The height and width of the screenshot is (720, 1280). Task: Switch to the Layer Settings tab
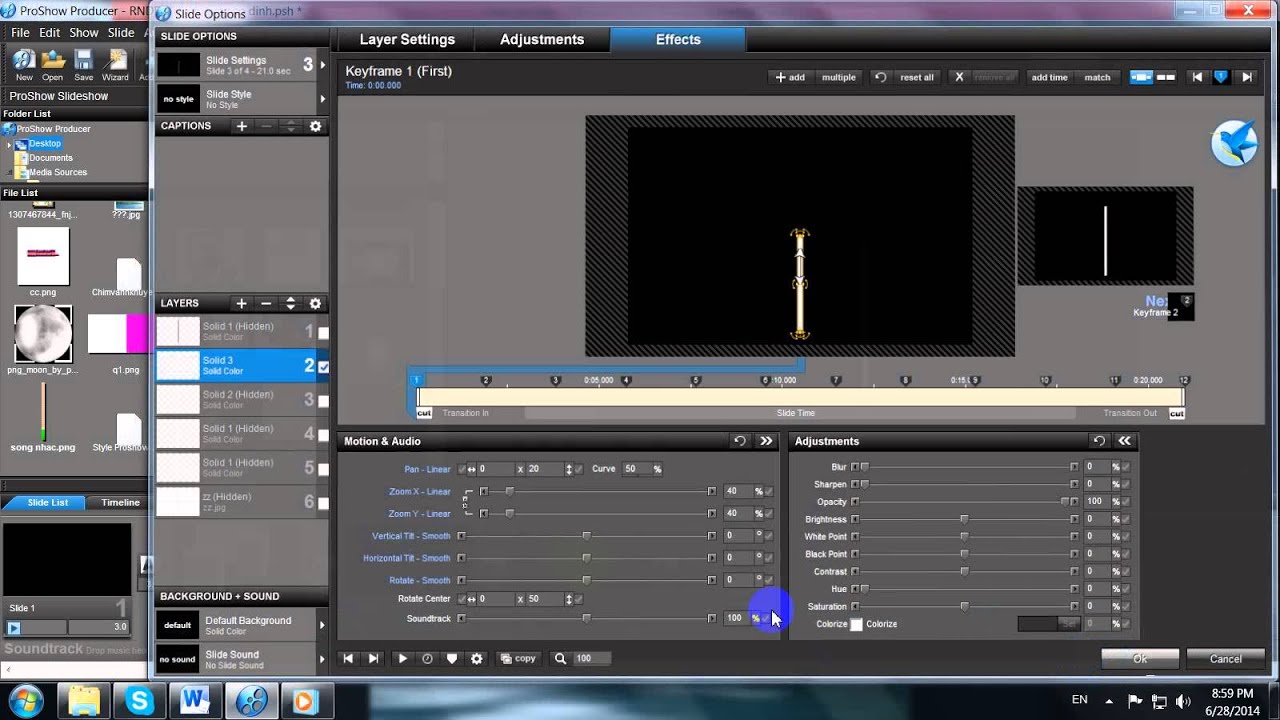407,39
